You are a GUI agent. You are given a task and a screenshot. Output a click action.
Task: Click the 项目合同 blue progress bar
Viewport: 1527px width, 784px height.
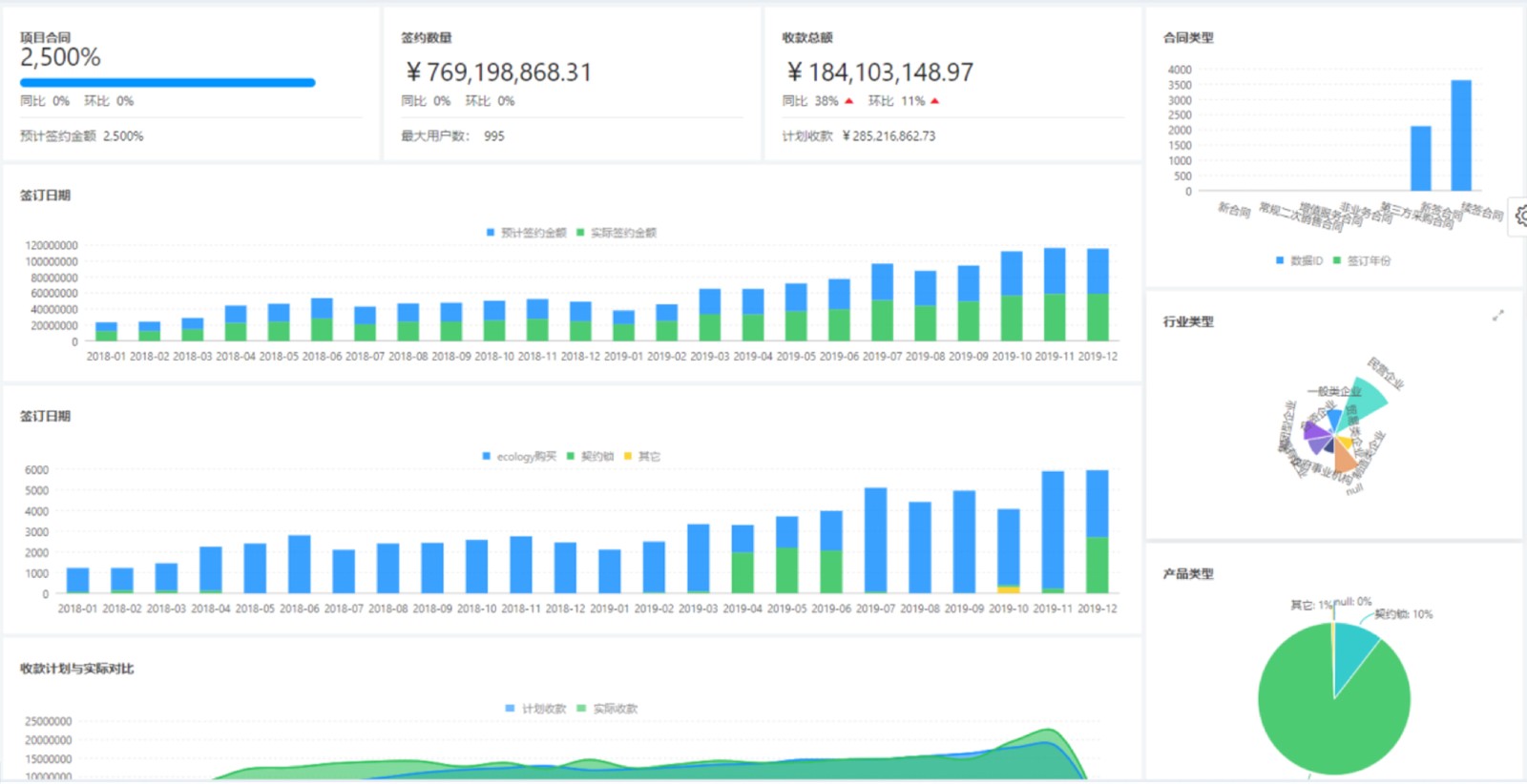[168, 83]
